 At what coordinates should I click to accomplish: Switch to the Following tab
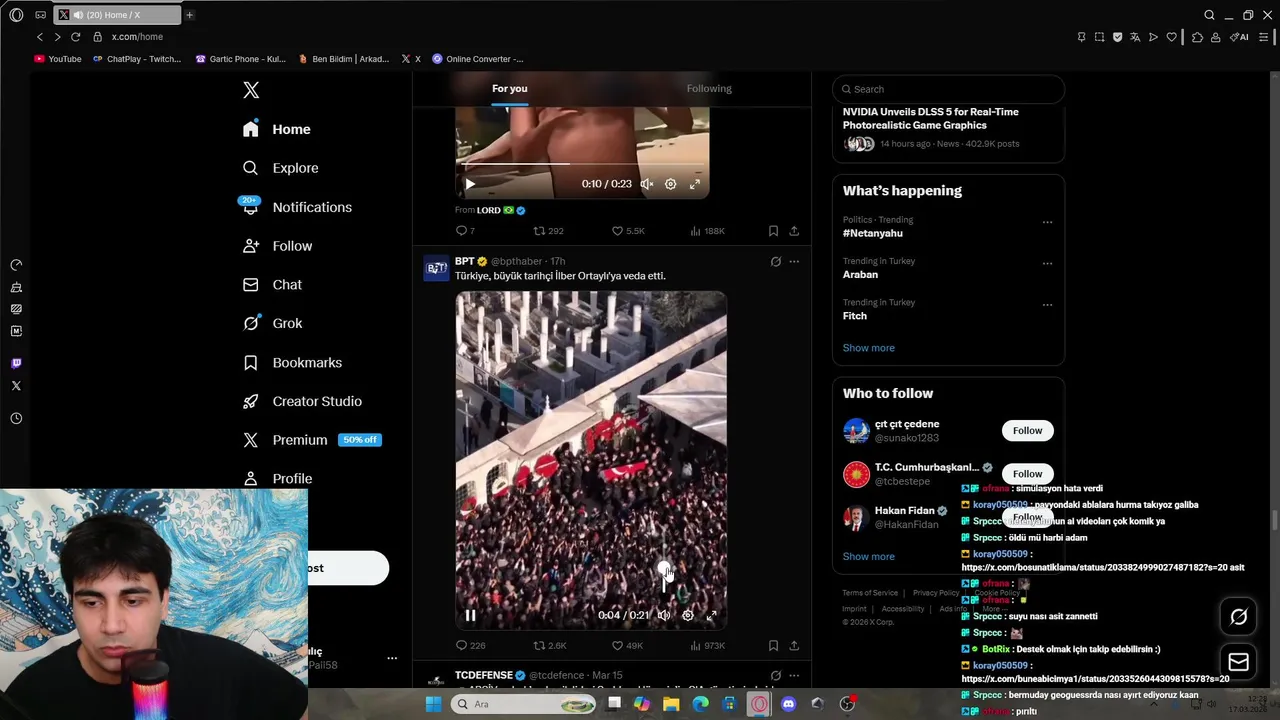709,89
